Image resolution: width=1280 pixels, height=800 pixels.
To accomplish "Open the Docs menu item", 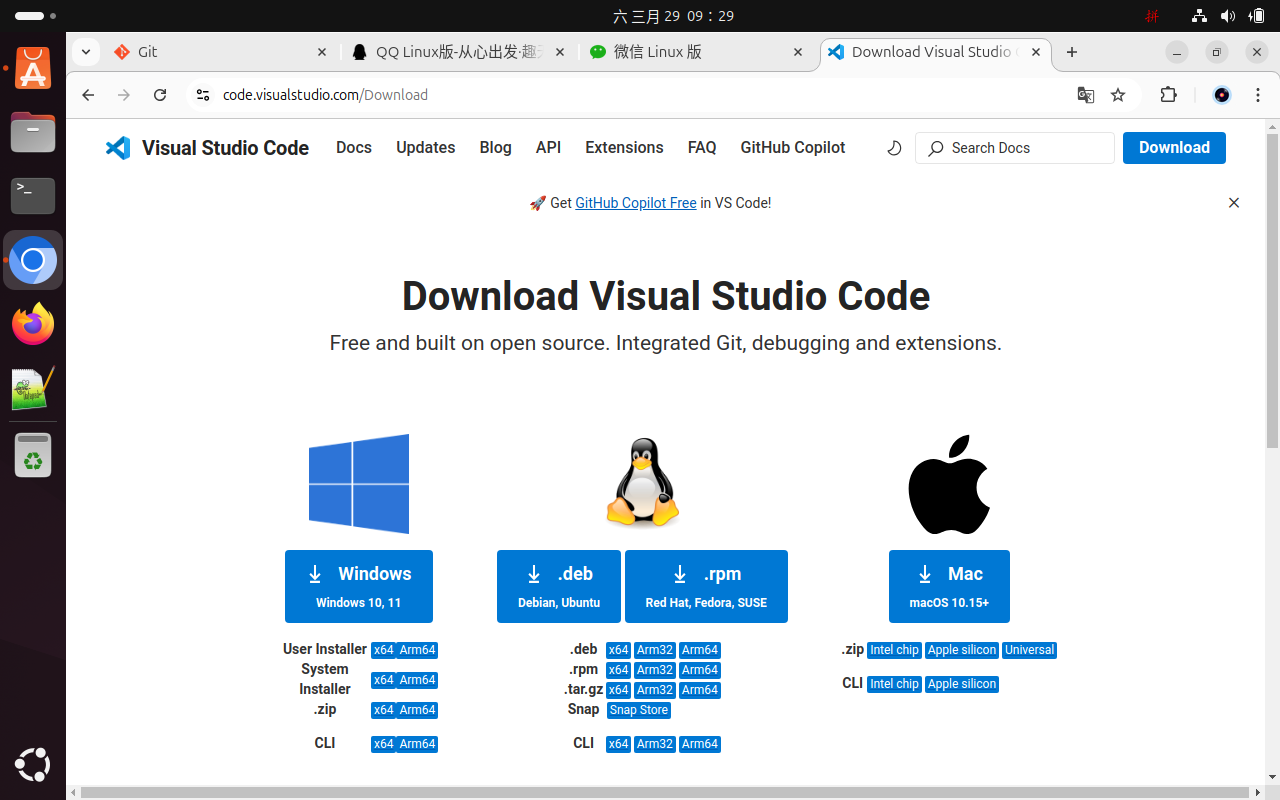I will [x=354, y=148].
